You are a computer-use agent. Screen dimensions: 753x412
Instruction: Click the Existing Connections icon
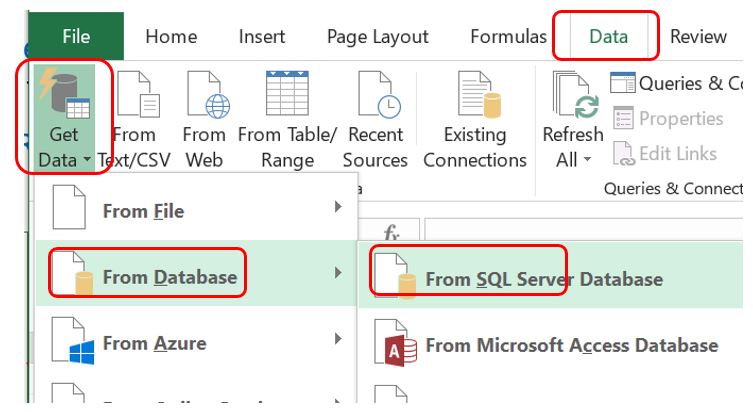475,96
